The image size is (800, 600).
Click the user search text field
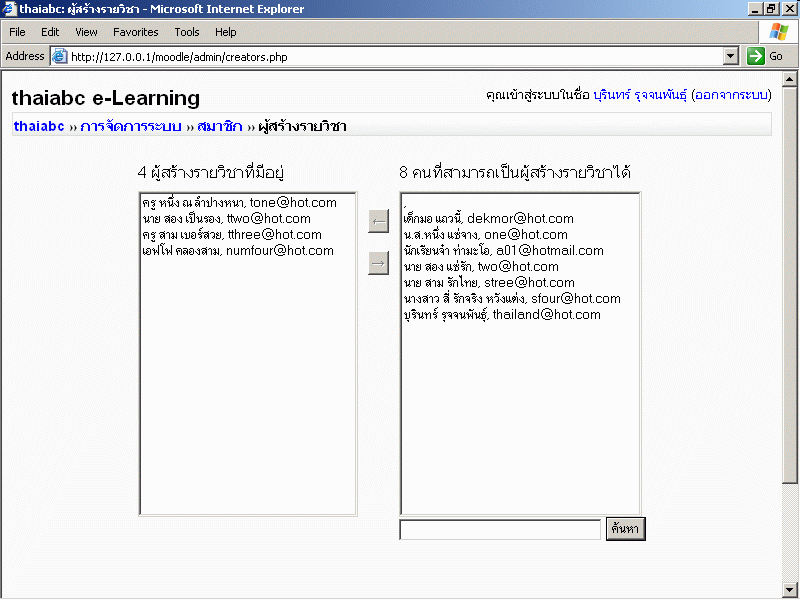coord(500,530)
